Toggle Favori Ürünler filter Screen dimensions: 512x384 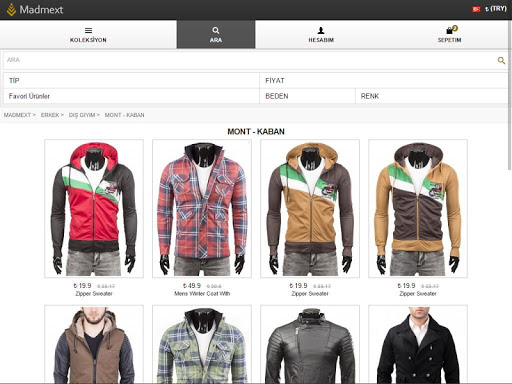[131, 96]
